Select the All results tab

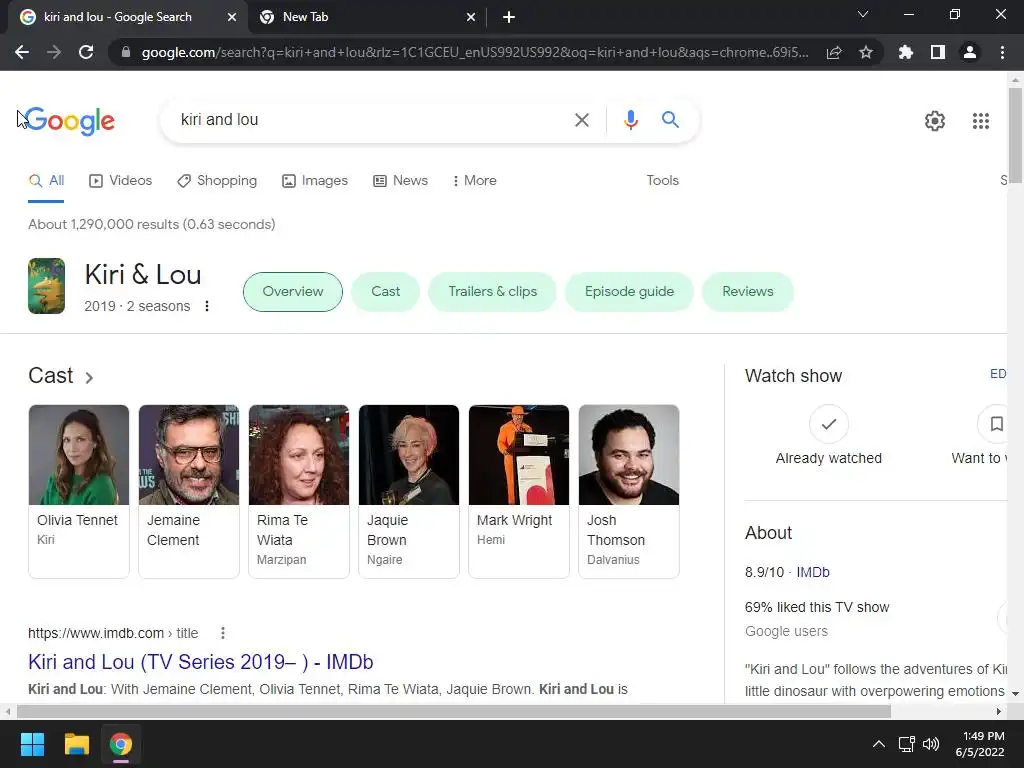click(x=46, y=181)
